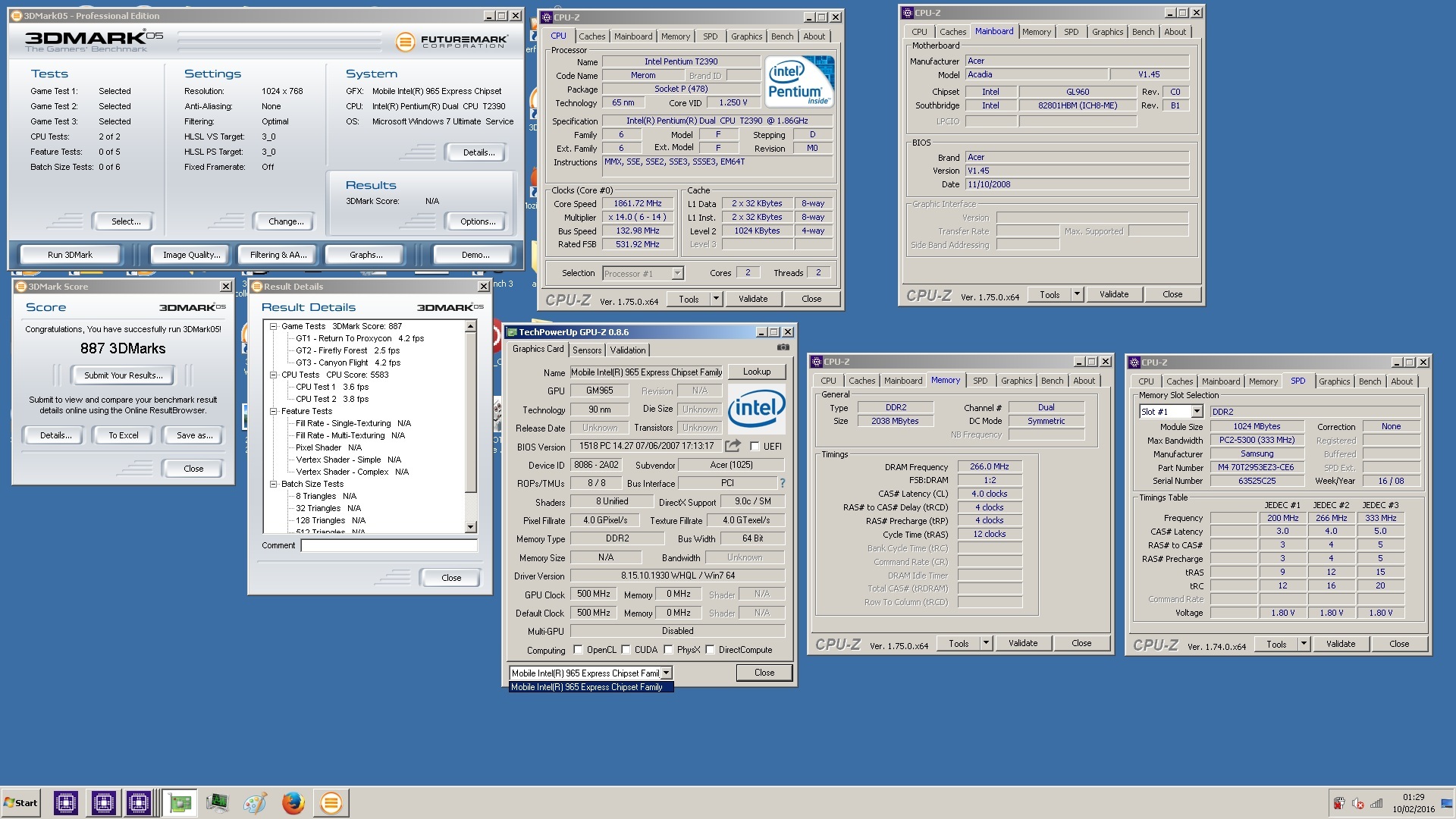Image resolution: width=1456 pixels, height=819 pixels.
Task: Click the Result Details scrollbar thumb
Action: [471, 413]
